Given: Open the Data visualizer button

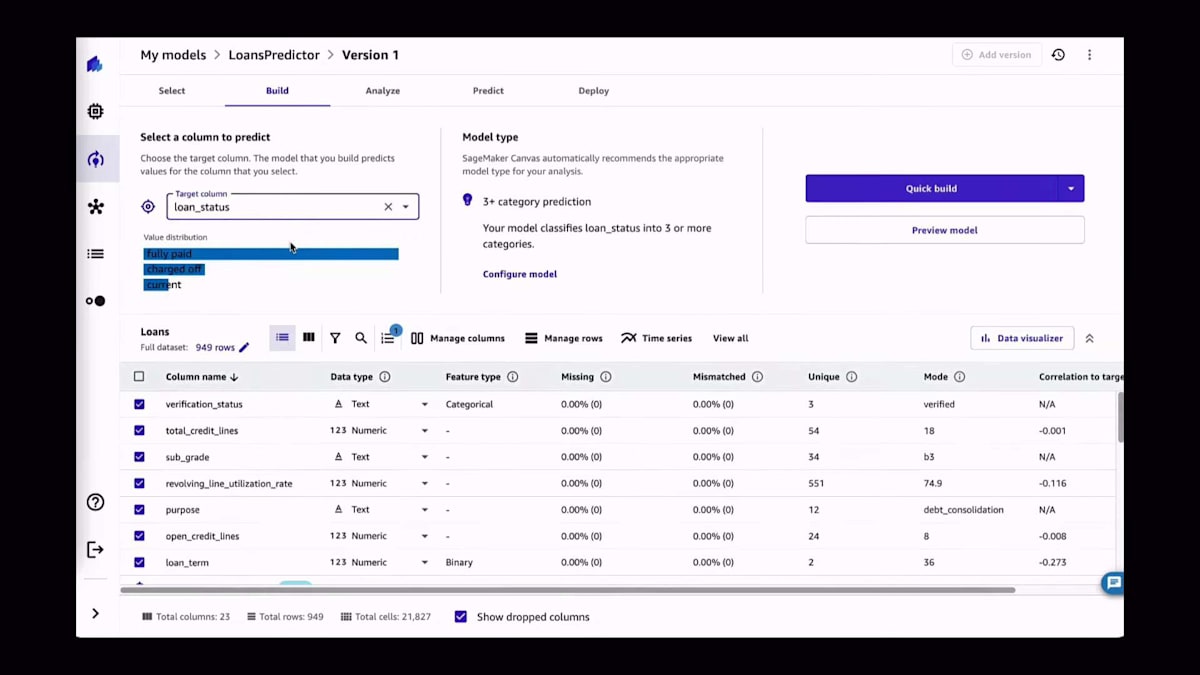Looking at the screenshot, I should click(x=1022, y=338).
